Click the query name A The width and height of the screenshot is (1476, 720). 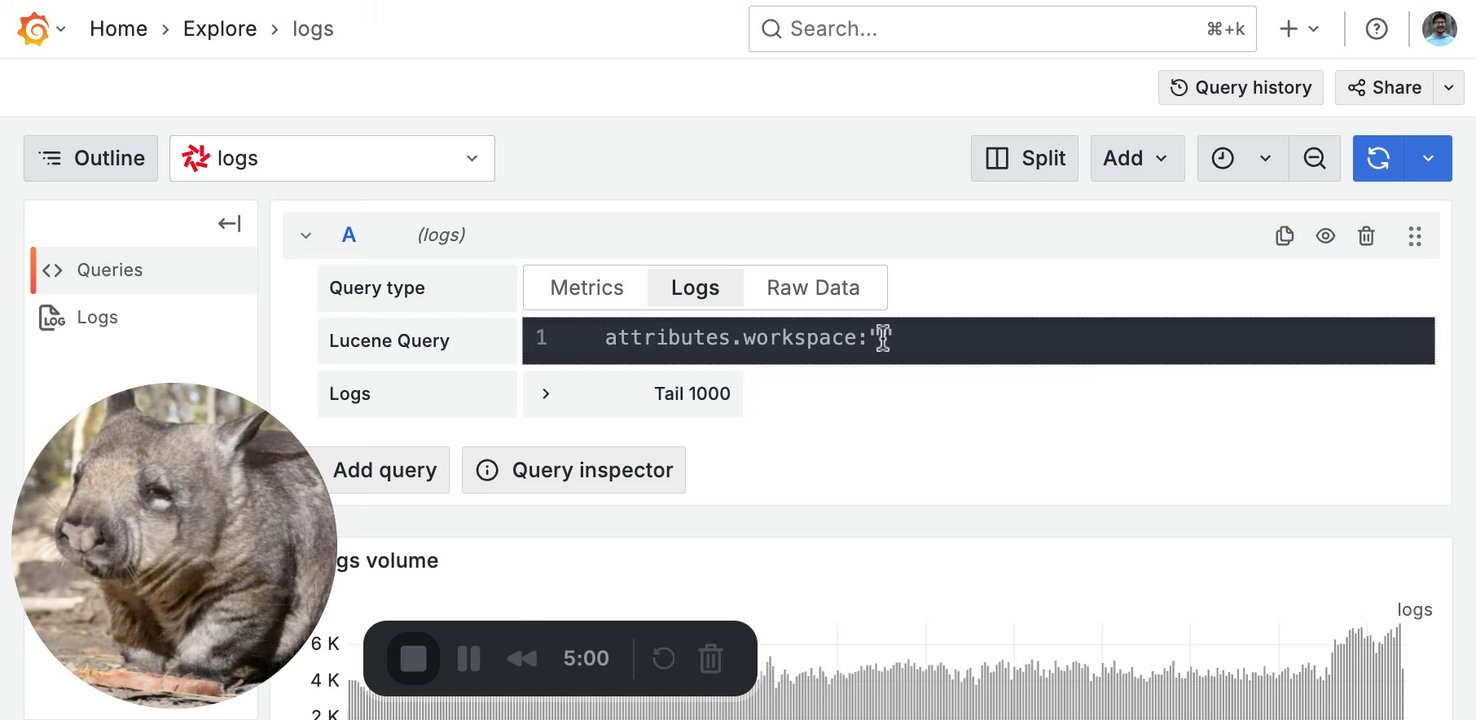coord(349,235)
